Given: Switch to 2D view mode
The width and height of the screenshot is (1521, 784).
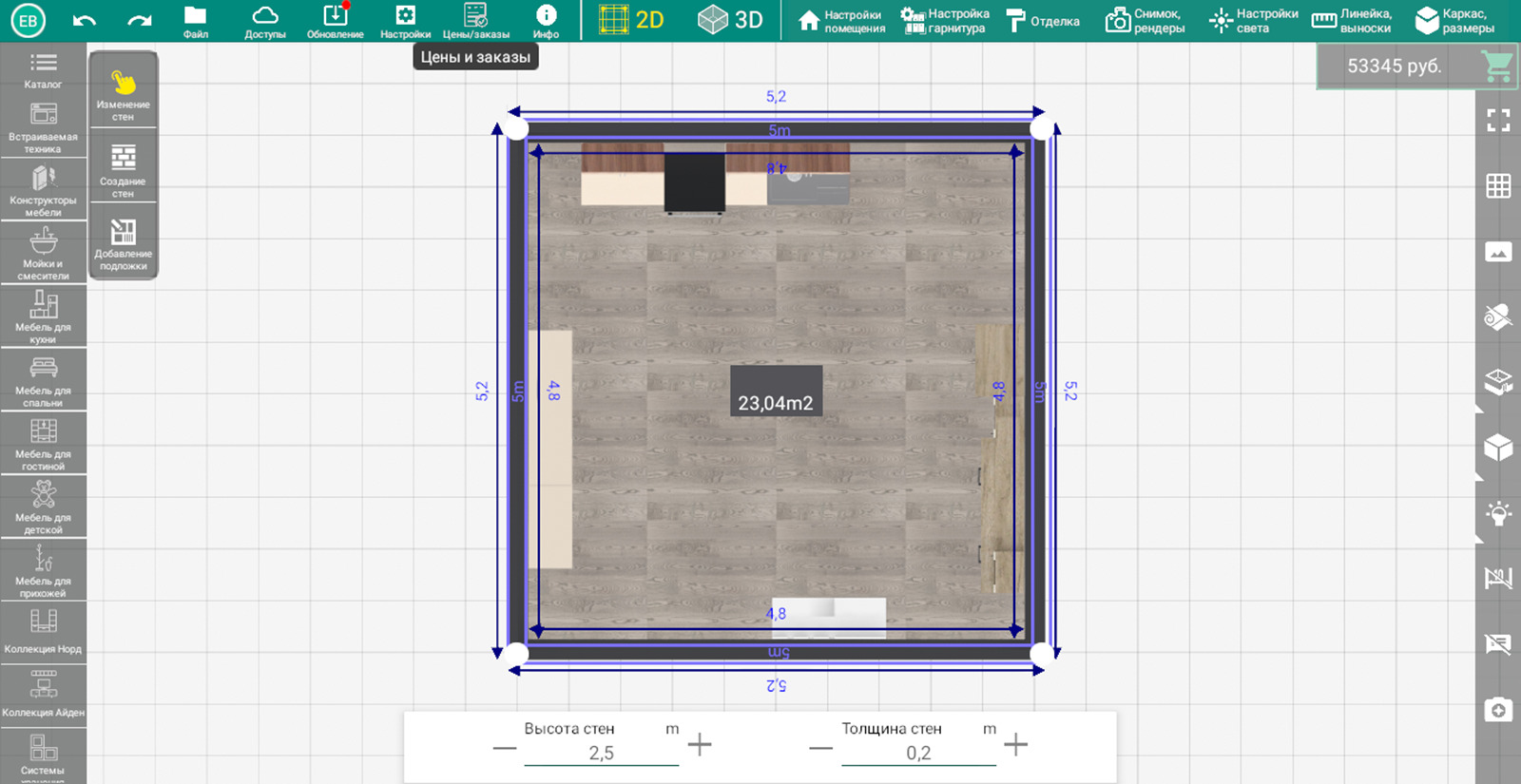Looking at the screenshot, I should pyautogui.click(x=632, y=20).
